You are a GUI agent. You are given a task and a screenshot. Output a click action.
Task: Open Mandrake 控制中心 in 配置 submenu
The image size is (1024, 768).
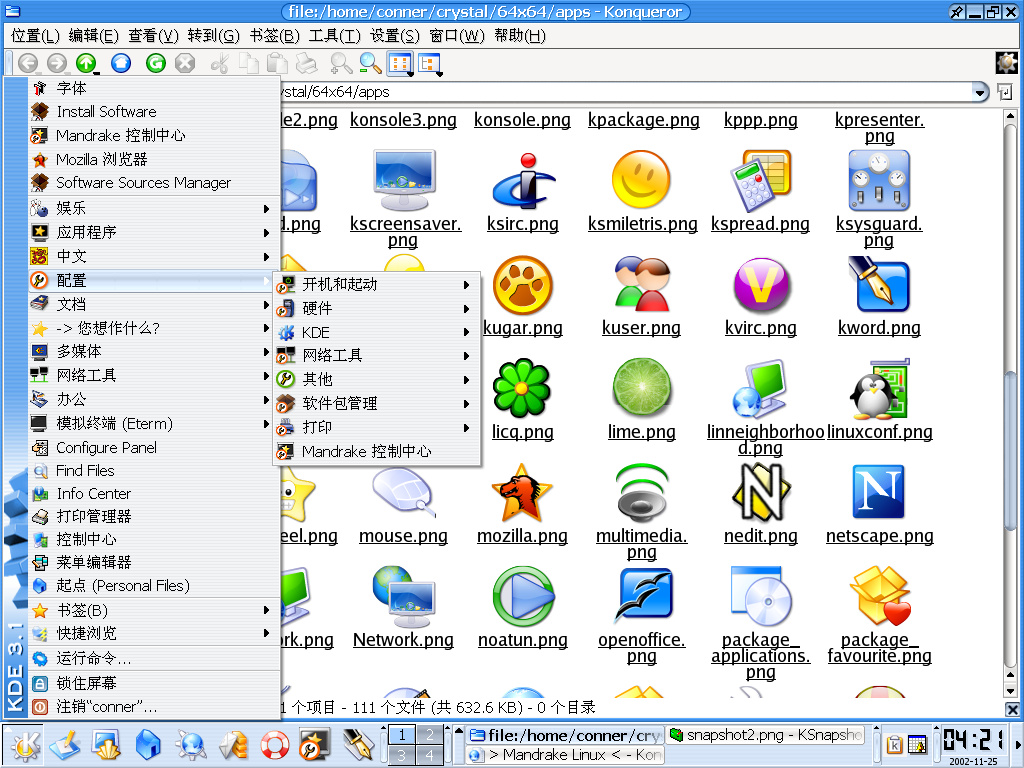point(376,452)
